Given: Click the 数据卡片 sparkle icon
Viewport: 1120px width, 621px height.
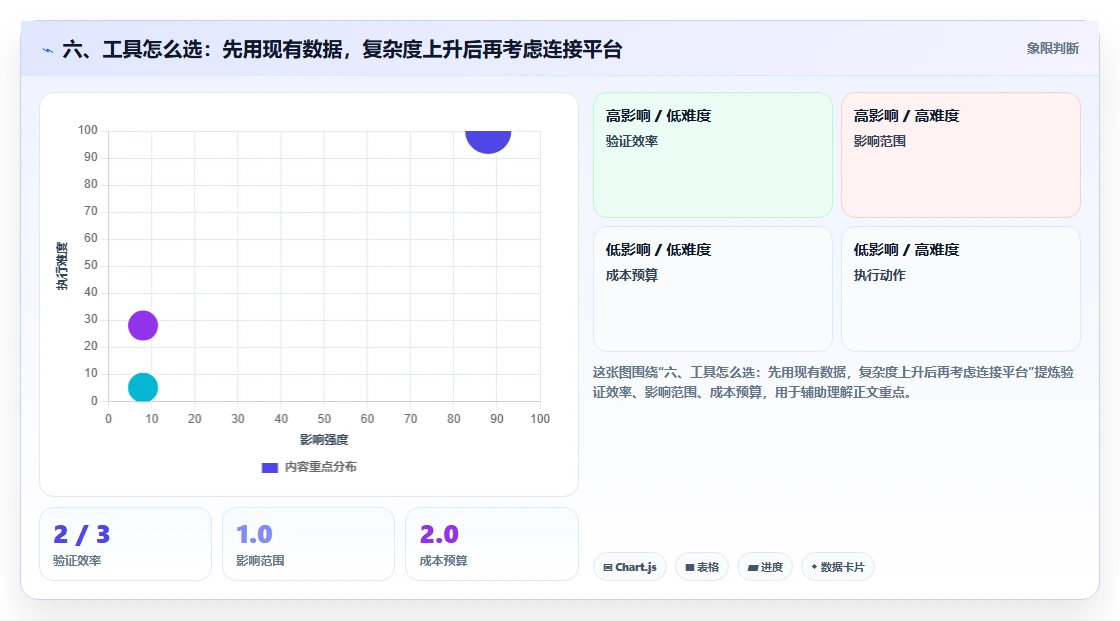Looking at the screenshot, I should tap(814, 567).
